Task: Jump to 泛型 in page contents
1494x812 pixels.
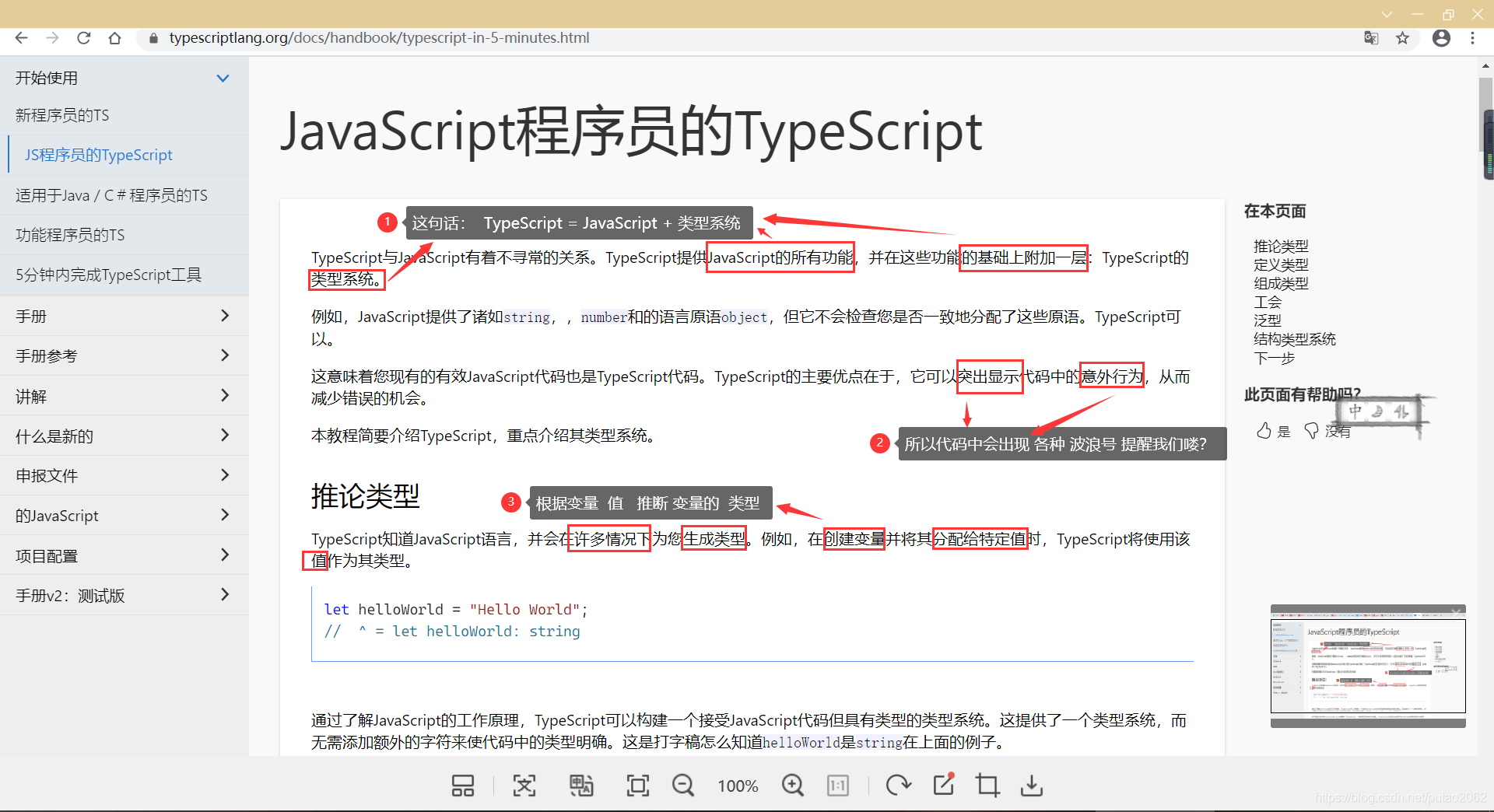Action: point(1267,320)
